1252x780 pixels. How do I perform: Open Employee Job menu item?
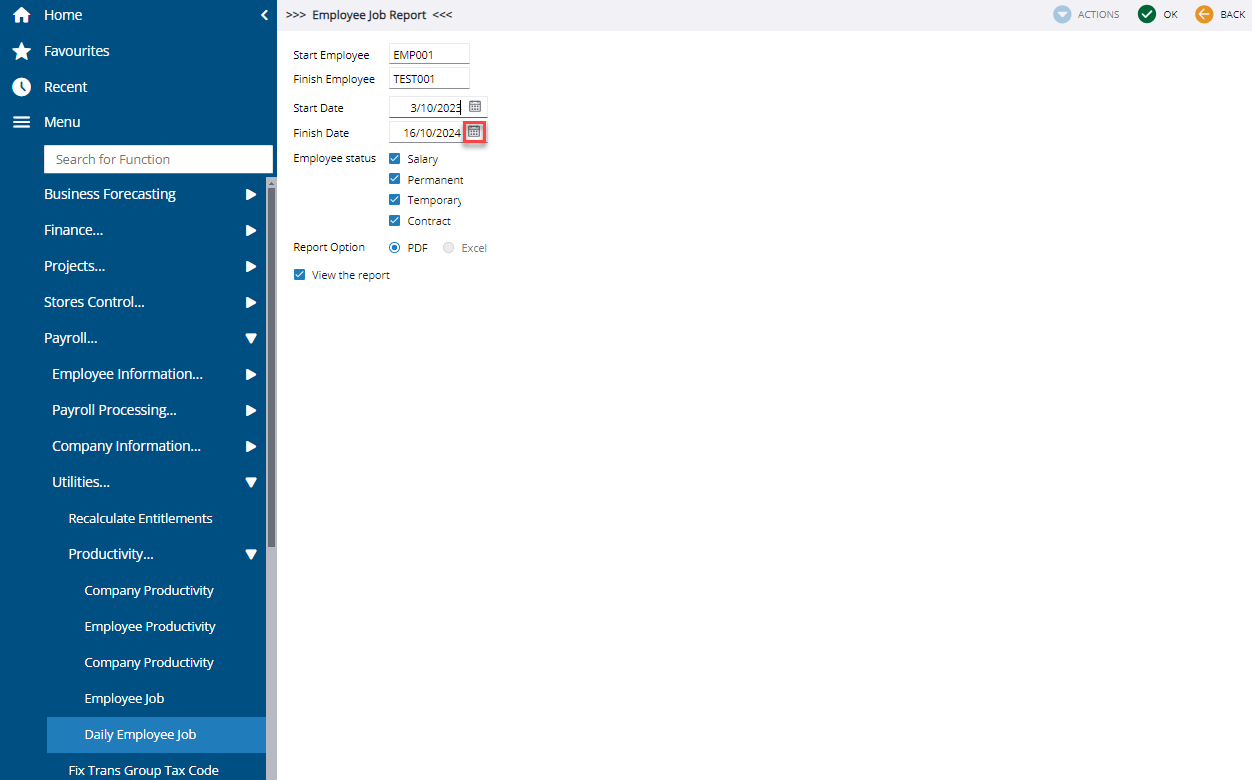124,698
